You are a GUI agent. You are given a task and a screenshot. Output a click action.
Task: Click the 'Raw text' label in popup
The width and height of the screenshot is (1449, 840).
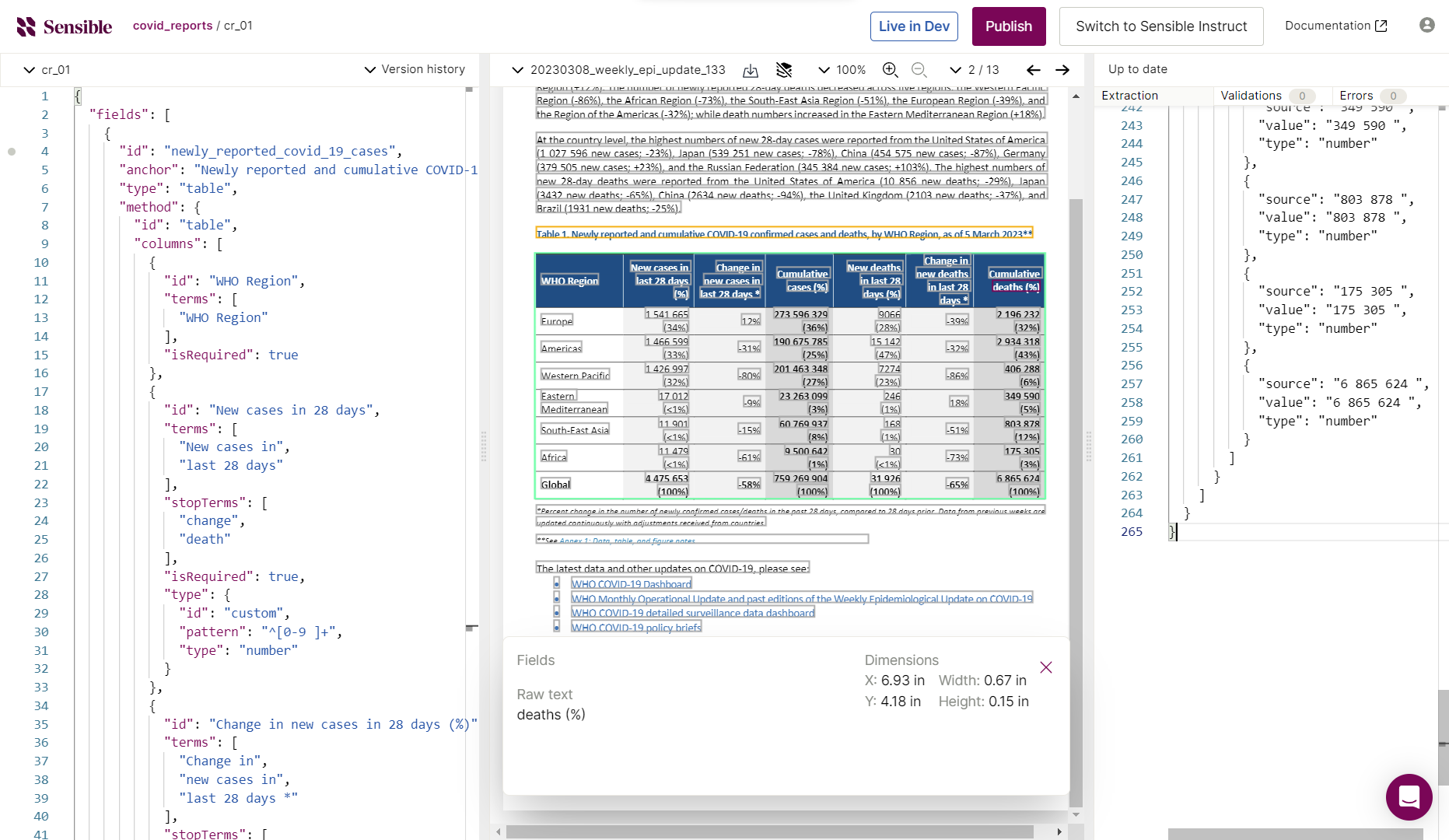pyautogui.click(x=544, y=695)
